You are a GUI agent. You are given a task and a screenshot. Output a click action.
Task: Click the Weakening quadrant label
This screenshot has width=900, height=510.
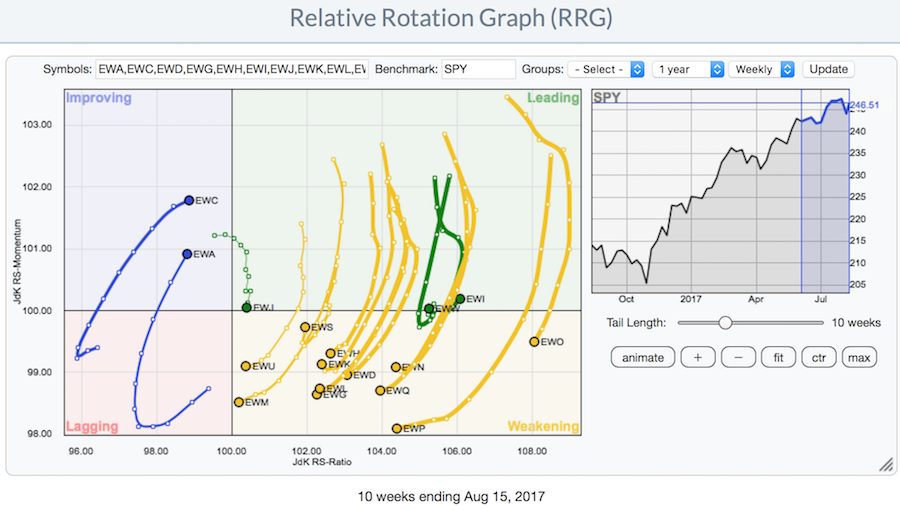tap(543, 426)
